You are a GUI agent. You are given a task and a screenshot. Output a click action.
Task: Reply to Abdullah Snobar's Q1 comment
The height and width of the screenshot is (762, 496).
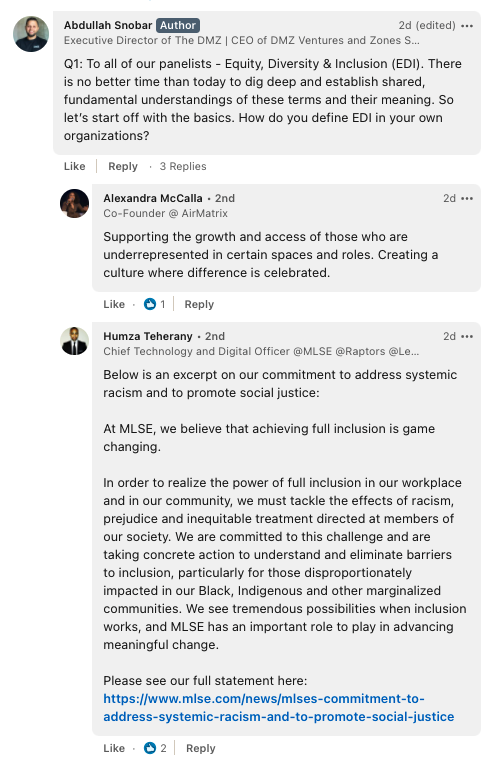[123, 166]
